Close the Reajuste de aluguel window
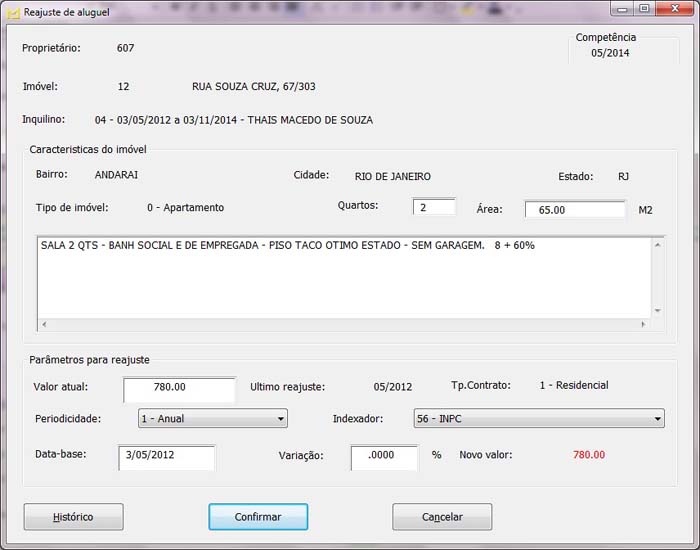 (x=672, y=9)
